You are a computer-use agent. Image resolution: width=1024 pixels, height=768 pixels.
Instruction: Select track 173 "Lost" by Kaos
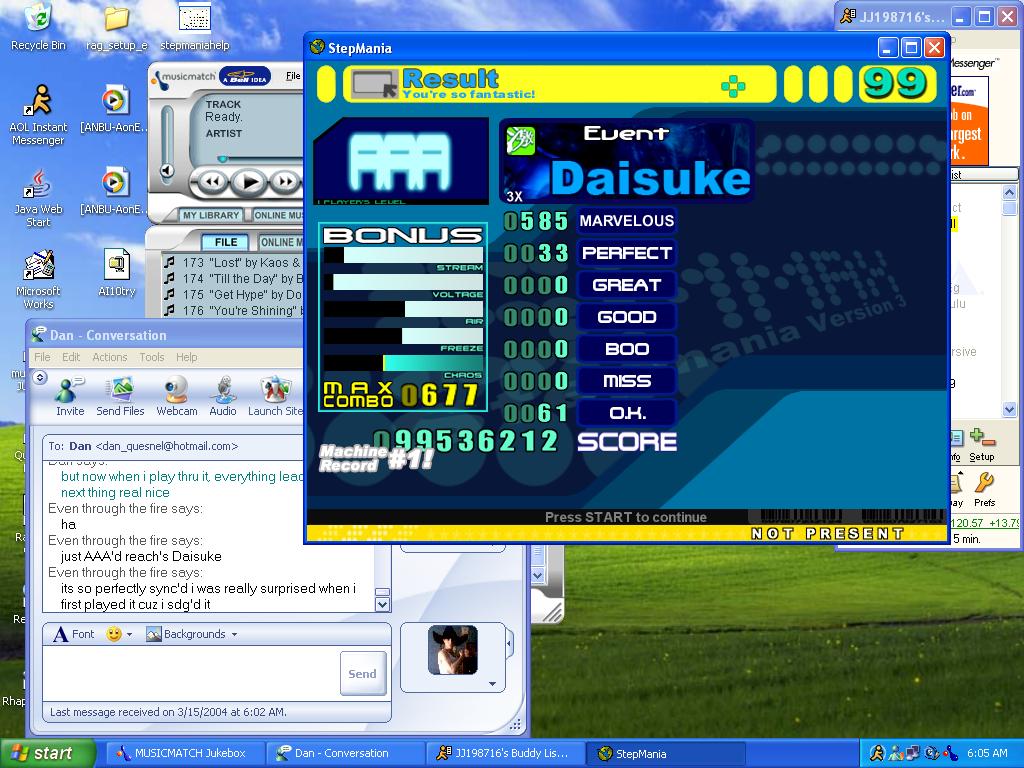[x=232, y=263]
